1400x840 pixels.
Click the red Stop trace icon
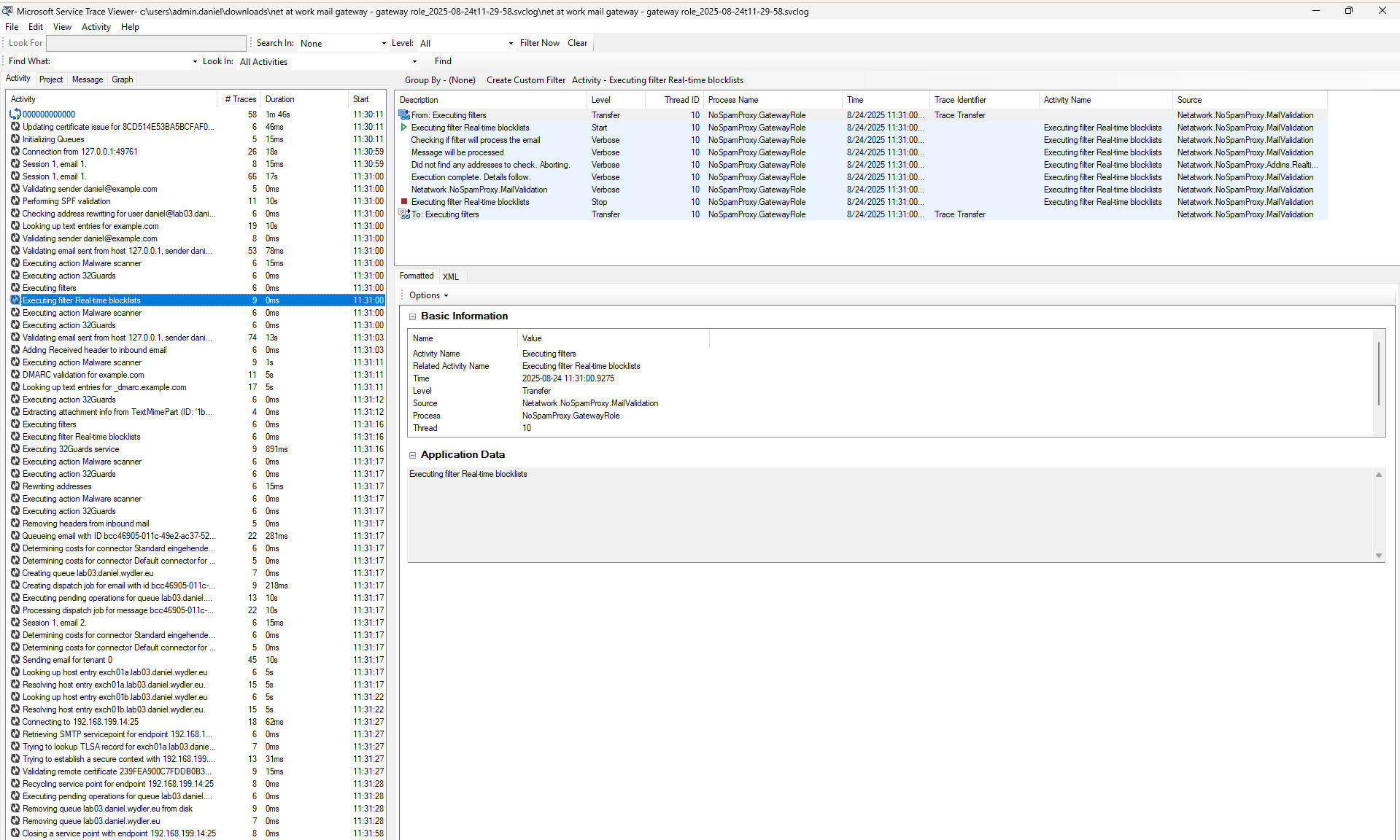pyautogui.click(x=404, y=202)
